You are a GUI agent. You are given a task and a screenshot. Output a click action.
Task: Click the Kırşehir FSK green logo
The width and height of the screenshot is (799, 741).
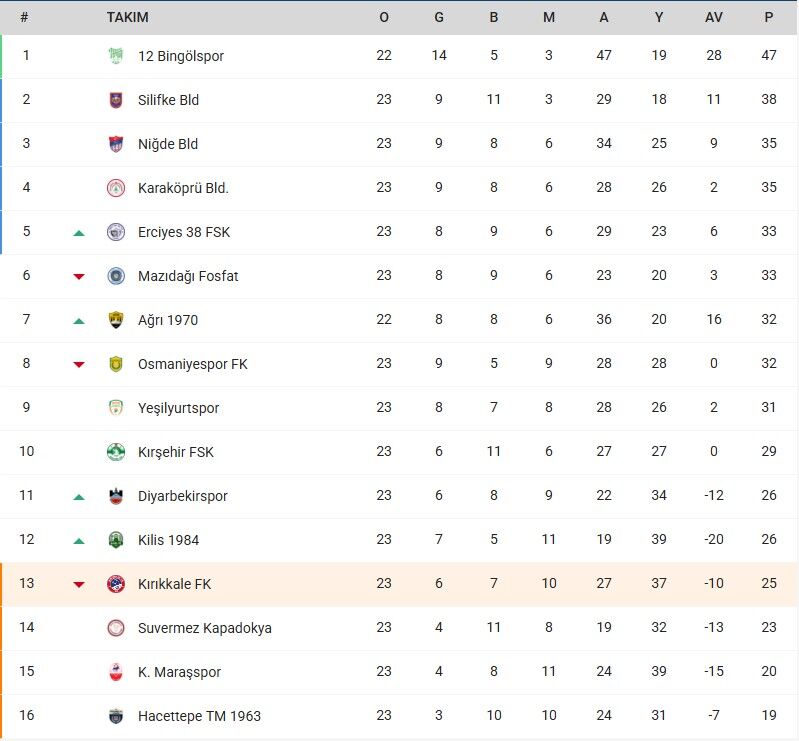pos(116,452)
